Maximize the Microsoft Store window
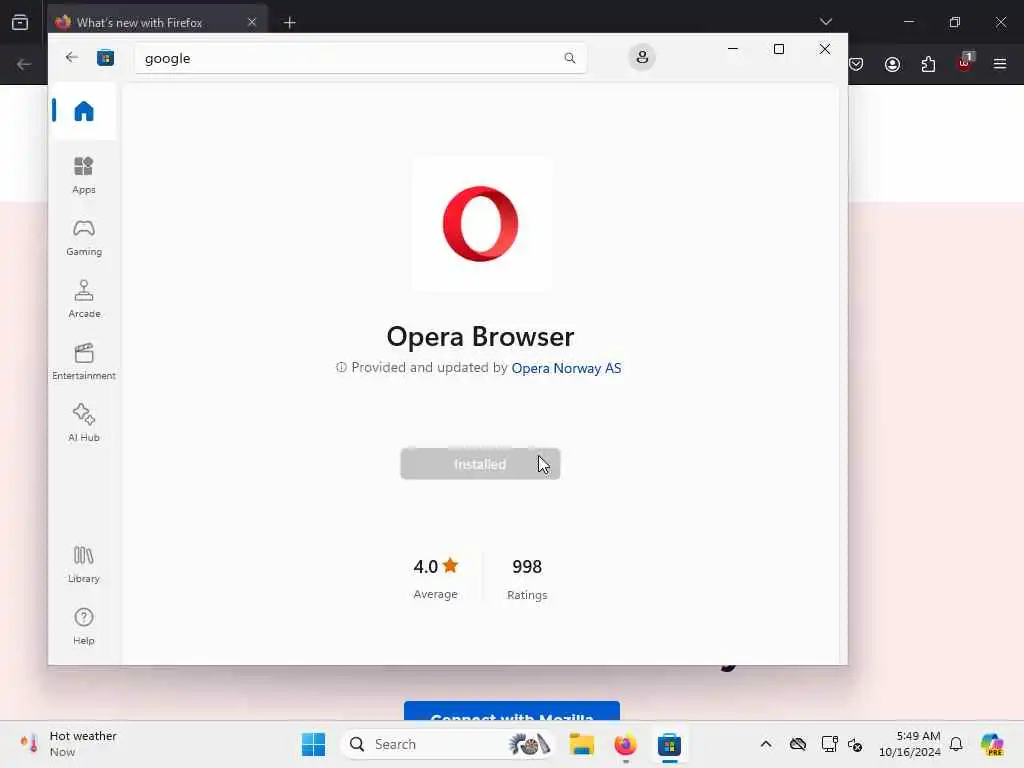1024x768 pixels. coord(778,49)
